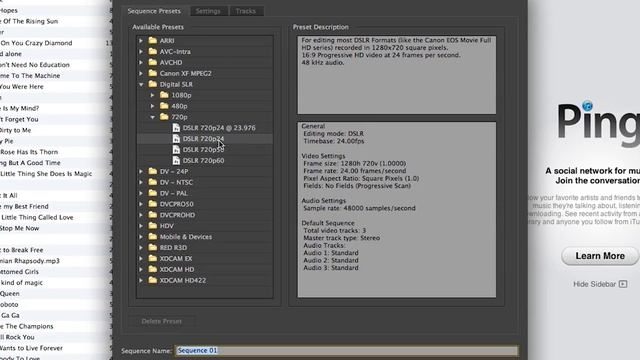
Task: Expand the ARRI presets folder
Action: (141, 41)
